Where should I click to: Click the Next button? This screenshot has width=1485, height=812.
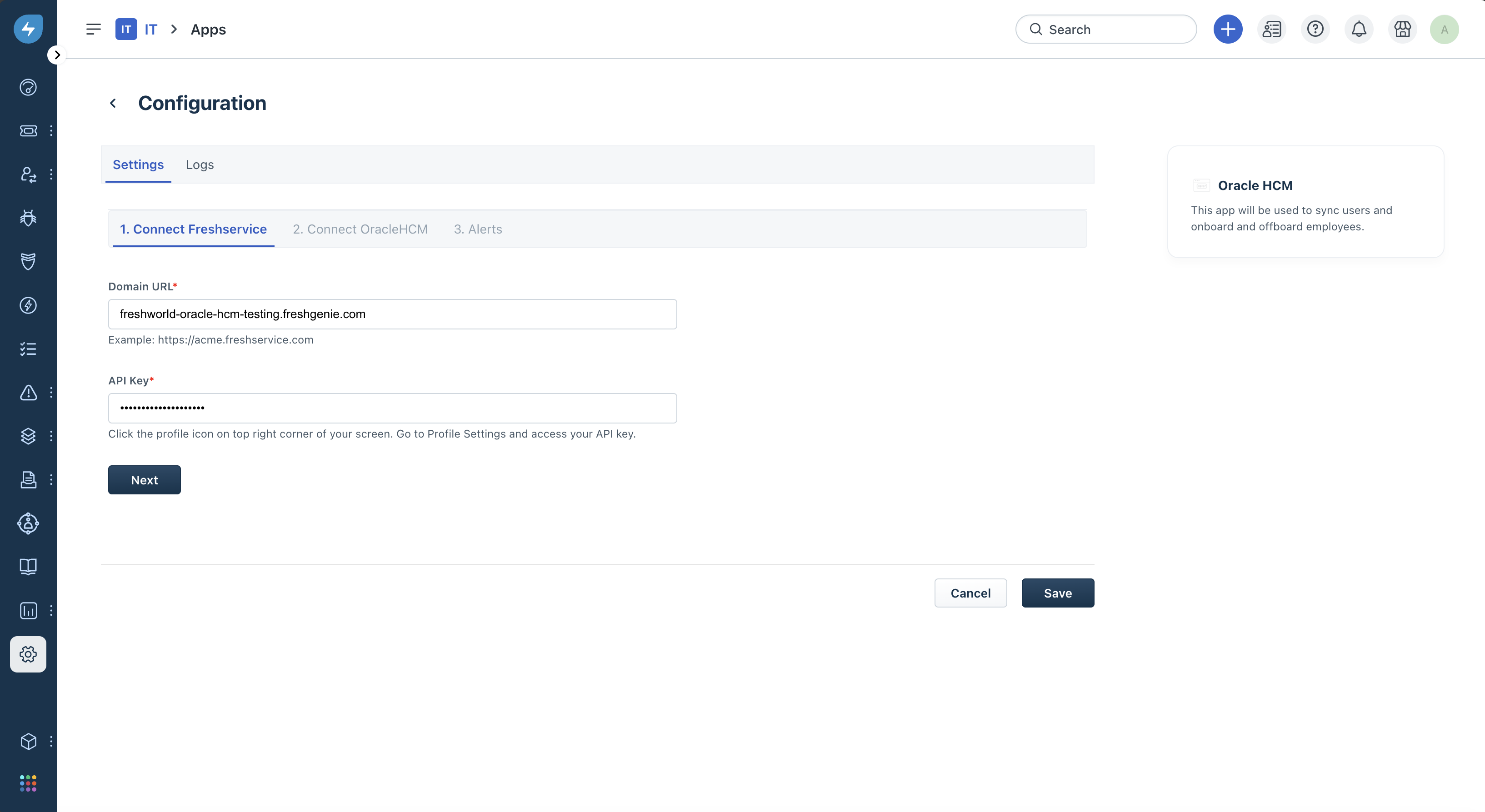(144, 480)
